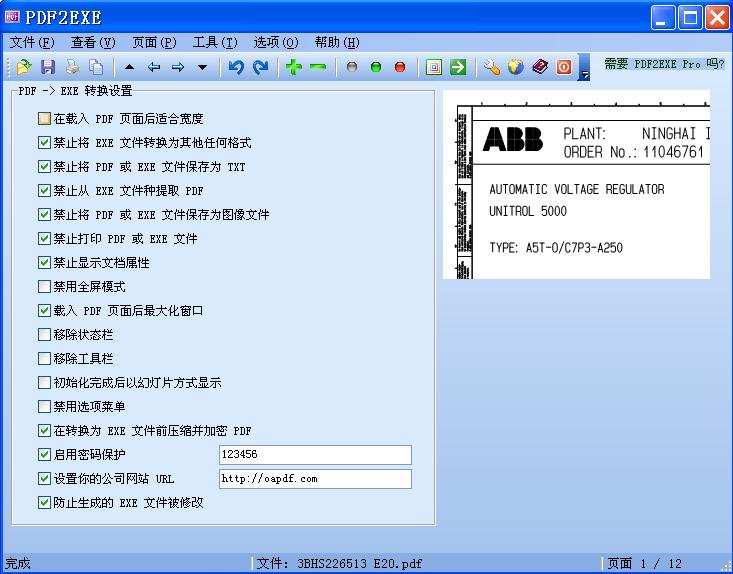
Task: Click the 需要 PDF2EXE Pro 吗? link
Action: click(664, 64)
